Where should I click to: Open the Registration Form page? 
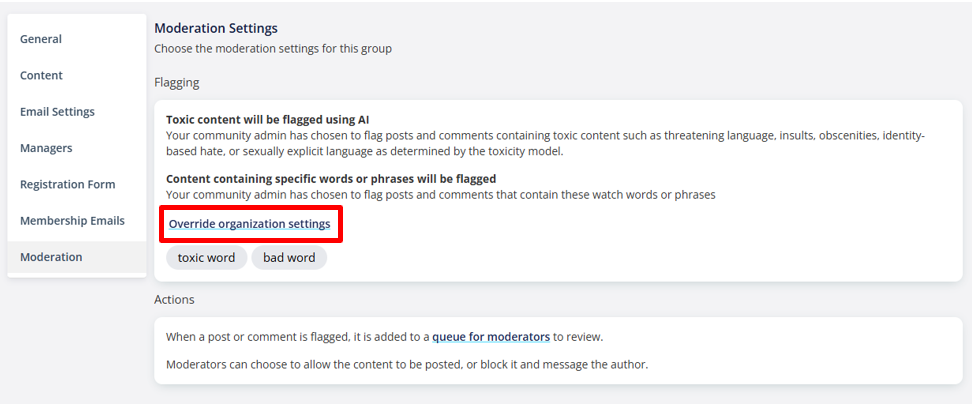[77, 184]
